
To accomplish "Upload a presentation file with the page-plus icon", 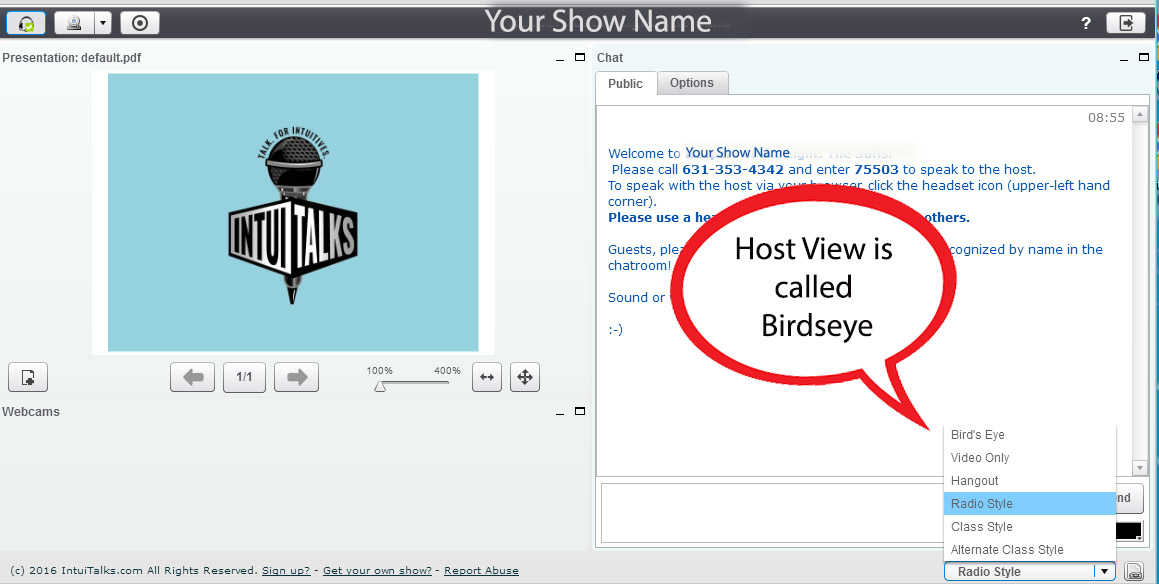I will [x=28, y=377].
